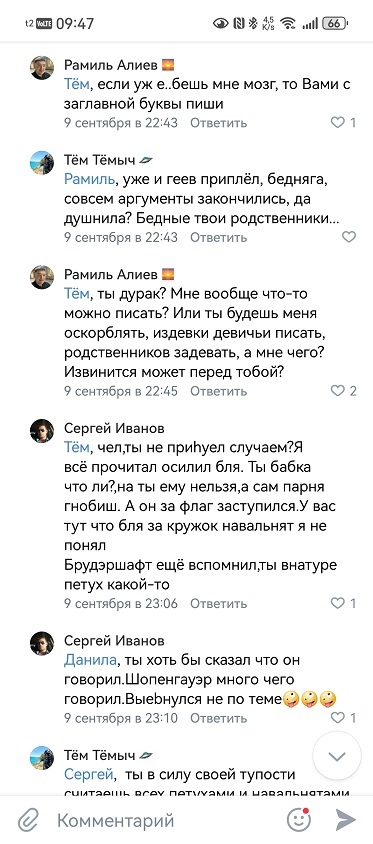Open mentioned user Данила link

90,660
